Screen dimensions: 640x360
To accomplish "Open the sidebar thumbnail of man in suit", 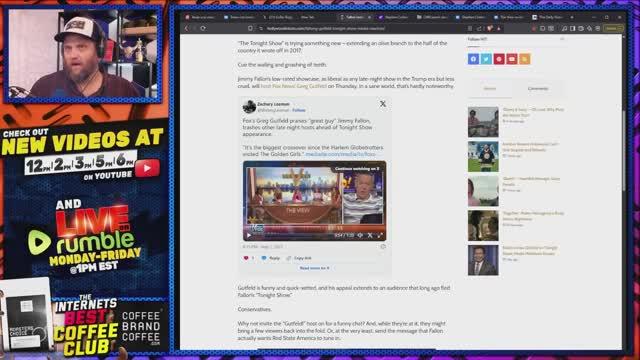I will pyautogui.click(x=483, y=260).
